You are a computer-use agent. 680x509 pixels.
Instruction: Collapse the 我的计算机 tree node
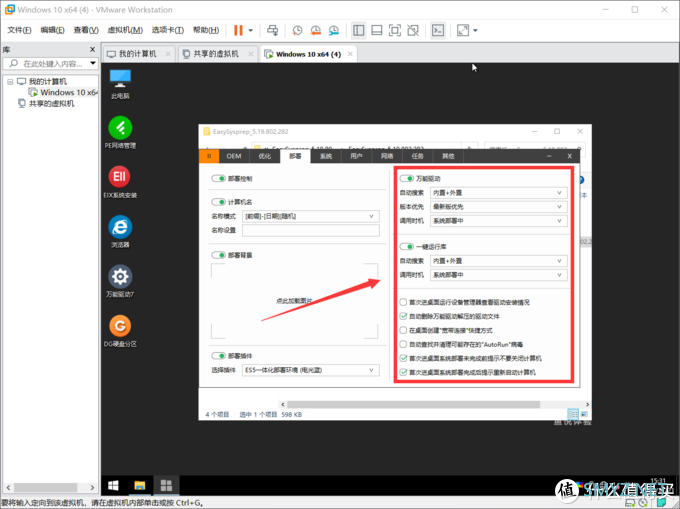pyautogui.click(x=10, y=82)
